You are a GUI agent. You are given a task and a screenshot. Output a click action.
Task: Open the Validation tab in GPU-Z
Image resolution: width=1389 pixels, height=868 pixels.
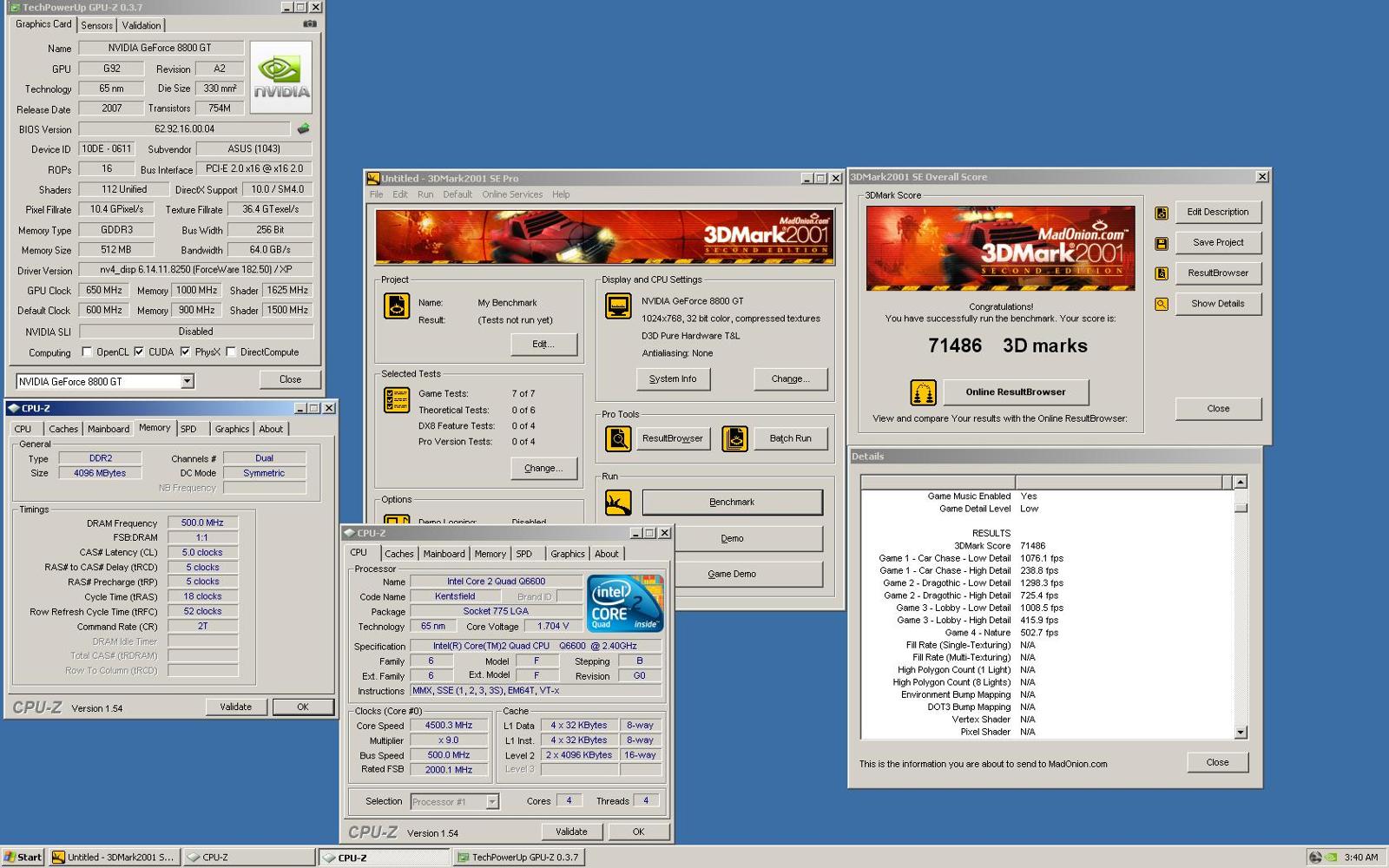coord(141,25)
